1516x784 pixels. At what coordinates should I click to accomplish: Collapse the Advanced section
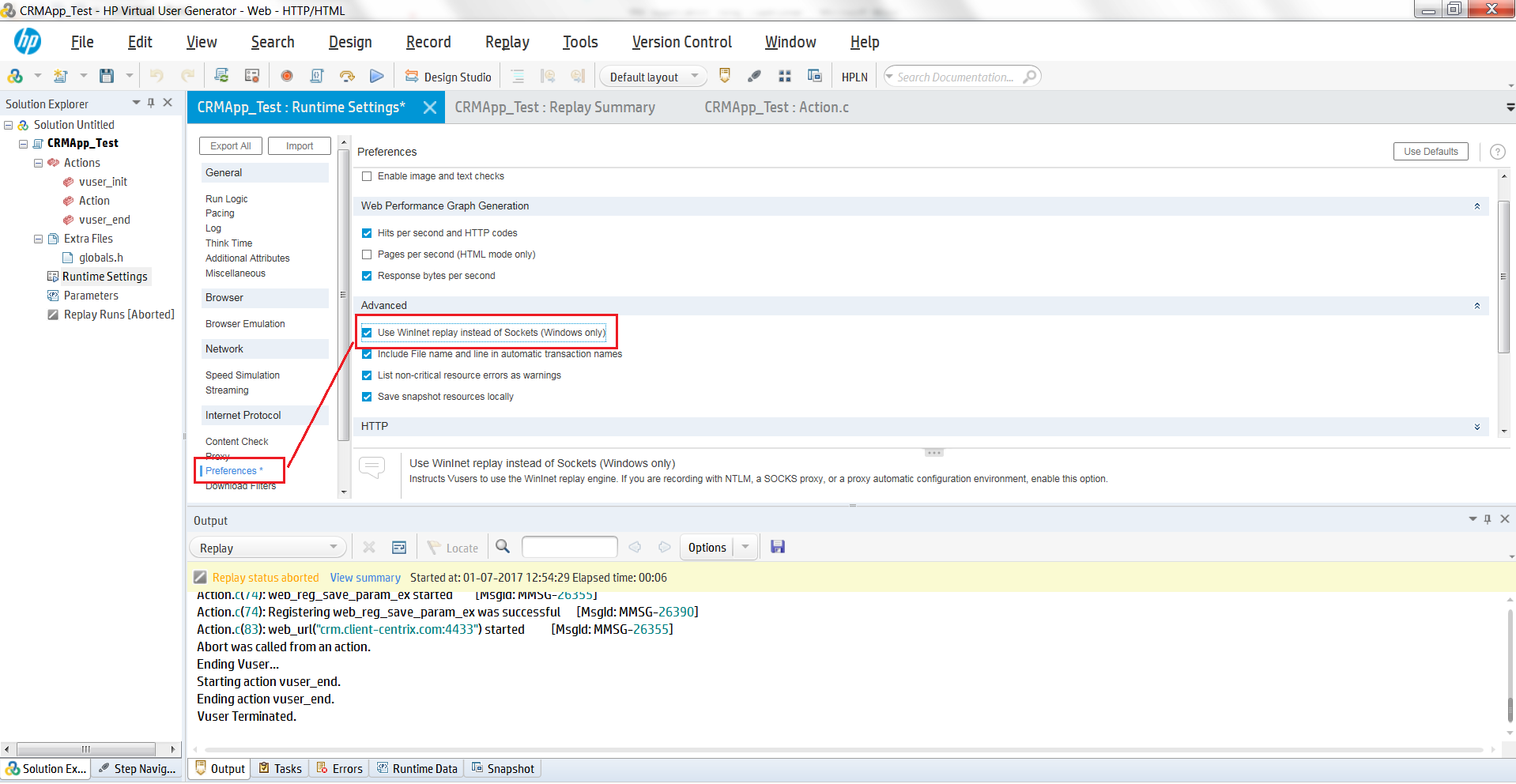[1476, 306]
